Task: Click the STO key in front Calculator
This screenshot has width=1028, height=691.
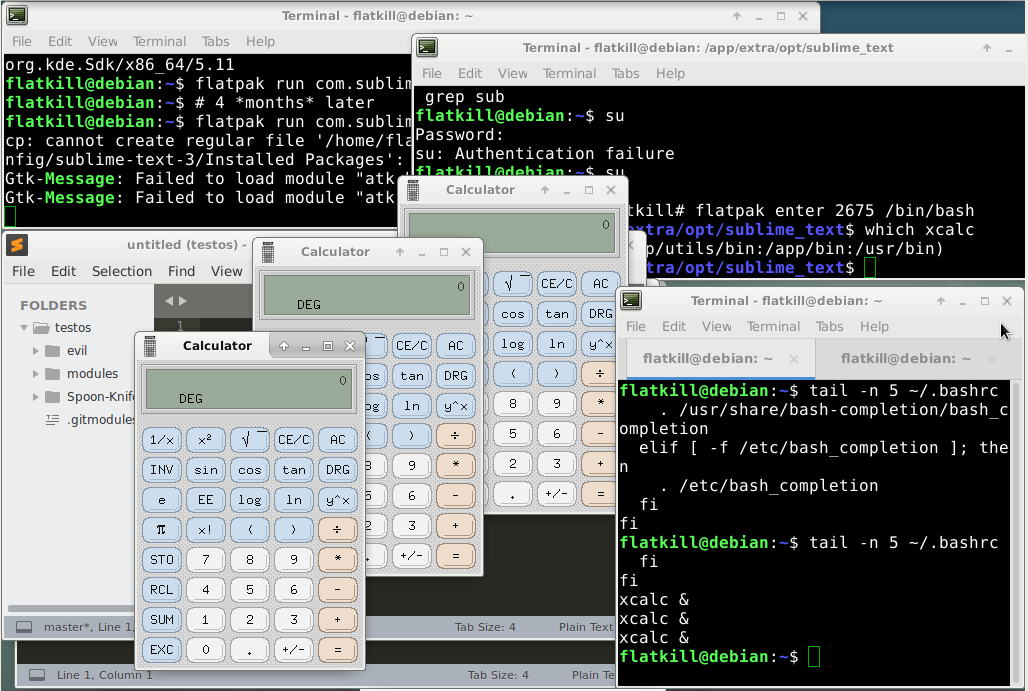Action: click(161, 560)
